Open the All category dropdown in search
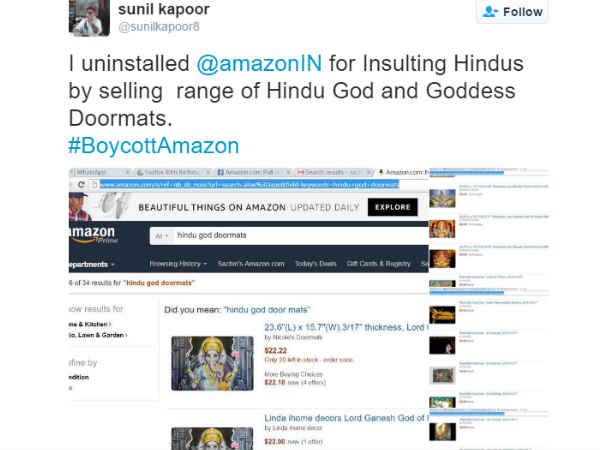This screenshot has height=450, width=600. 161,236
